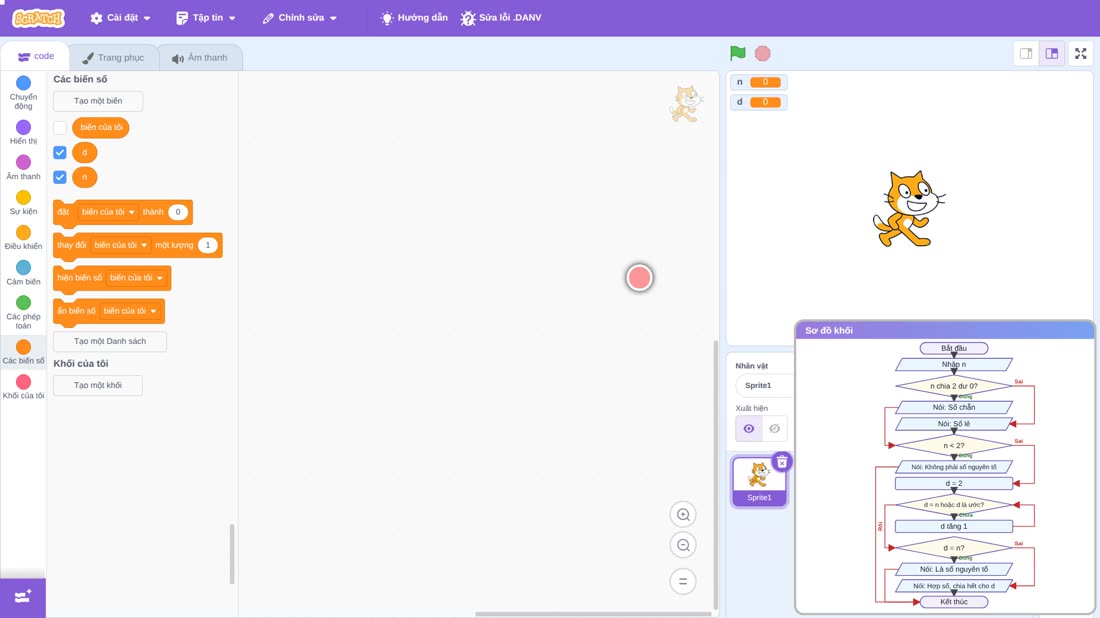Click the 'Tạo một khối' button
The width and height of the screenshot is (1100, 618).
98,385
